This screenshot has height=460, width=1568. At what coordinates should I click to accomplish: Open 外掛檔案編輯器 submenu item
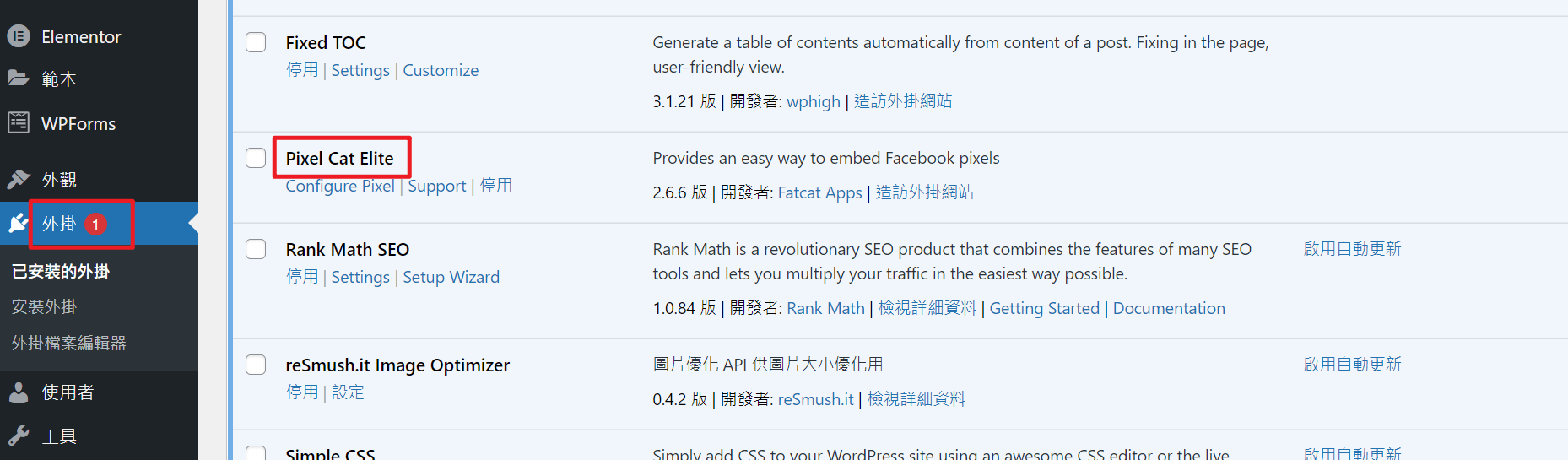[69, 343]
